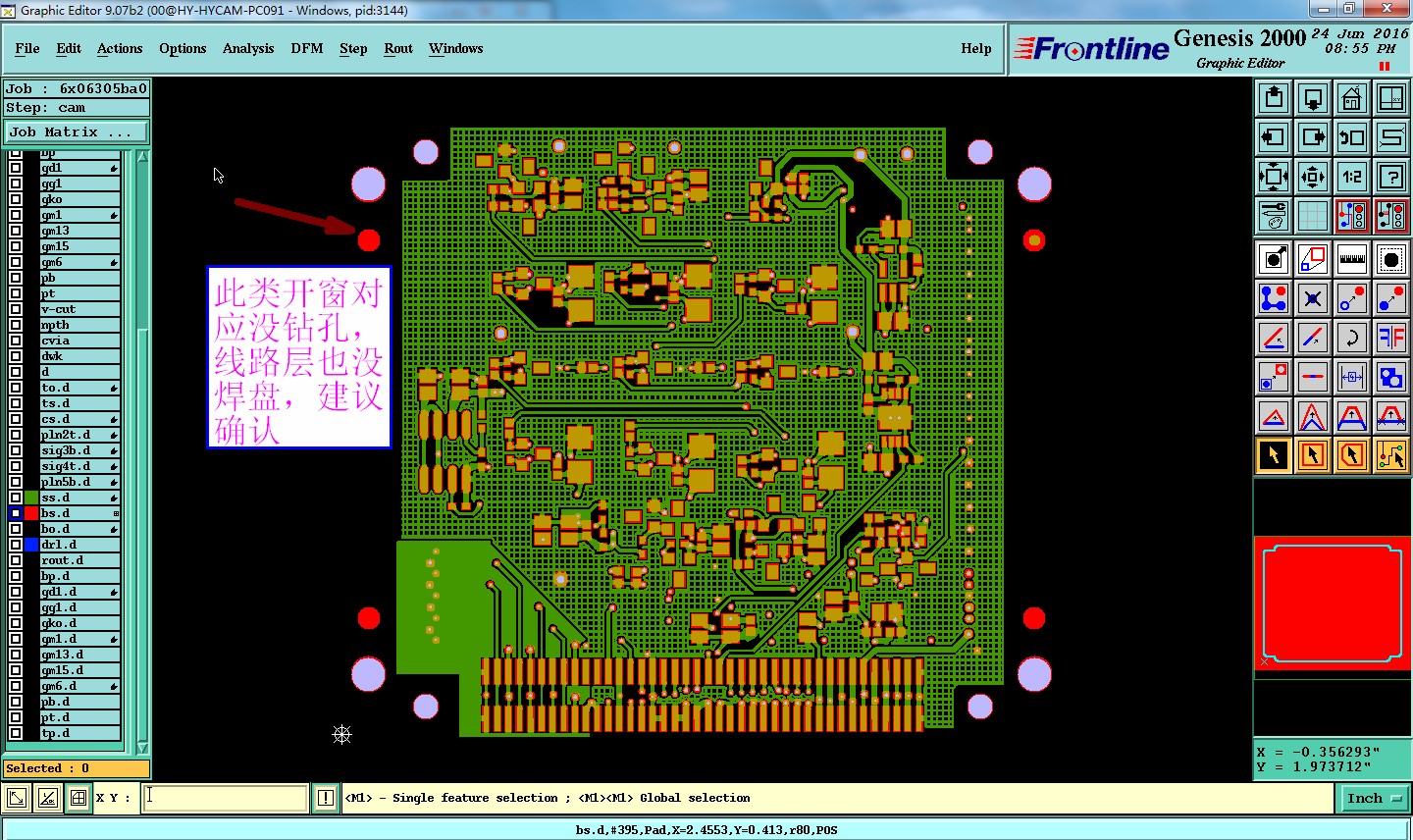Click the mirror F flip icon
The height and width of the screenshot is (840, 1413).
click(1391, 338)
